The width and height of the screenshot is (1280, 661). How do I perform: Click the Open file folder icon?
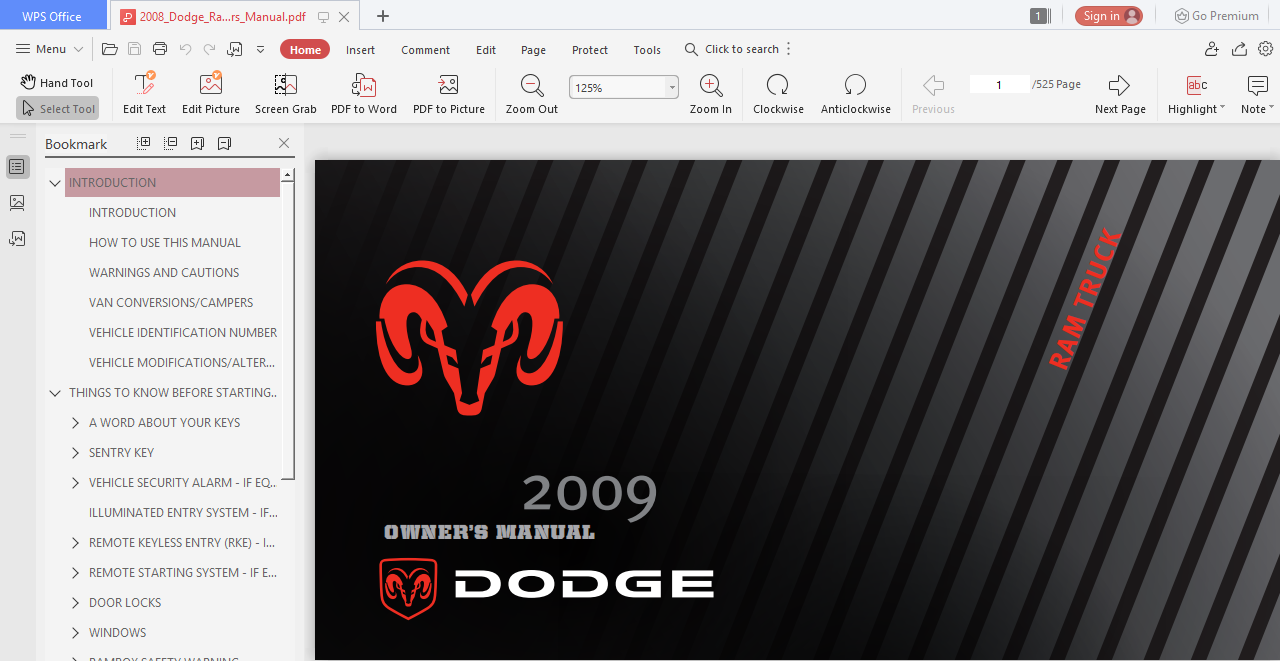click(x=110, y=49)
